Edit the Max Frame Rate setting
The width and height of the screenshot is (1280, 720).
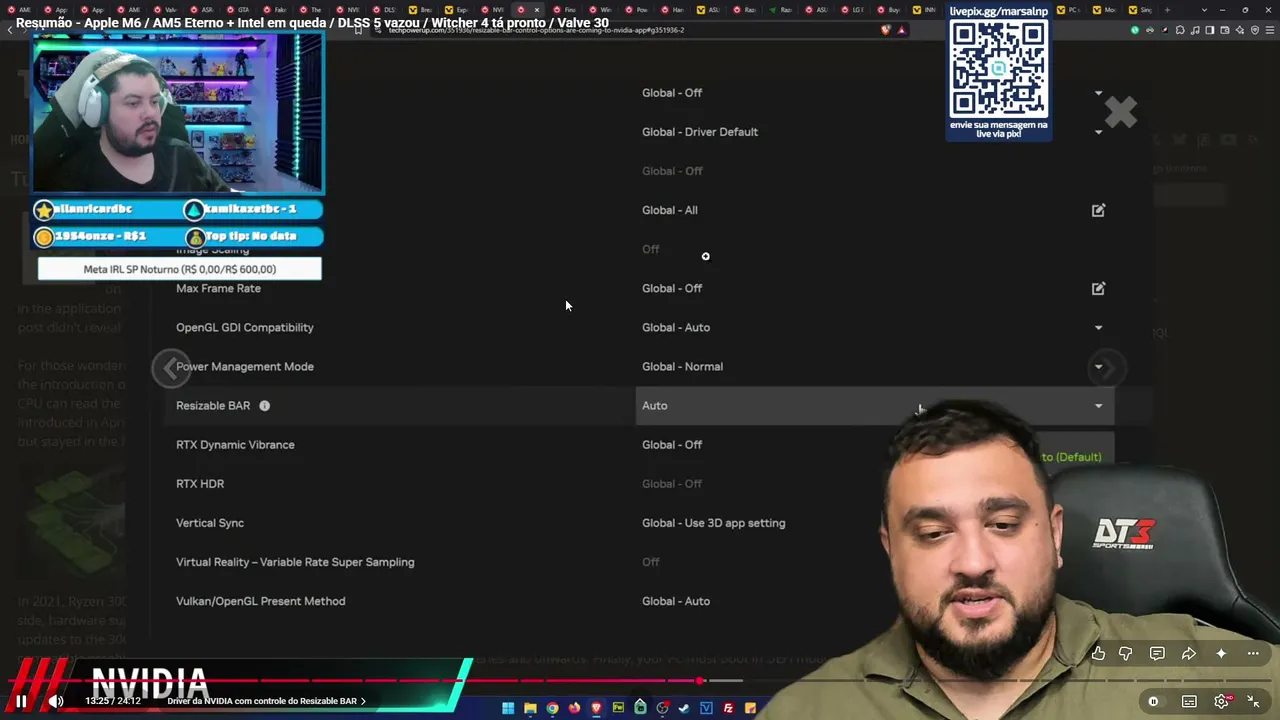[1098, 288]
